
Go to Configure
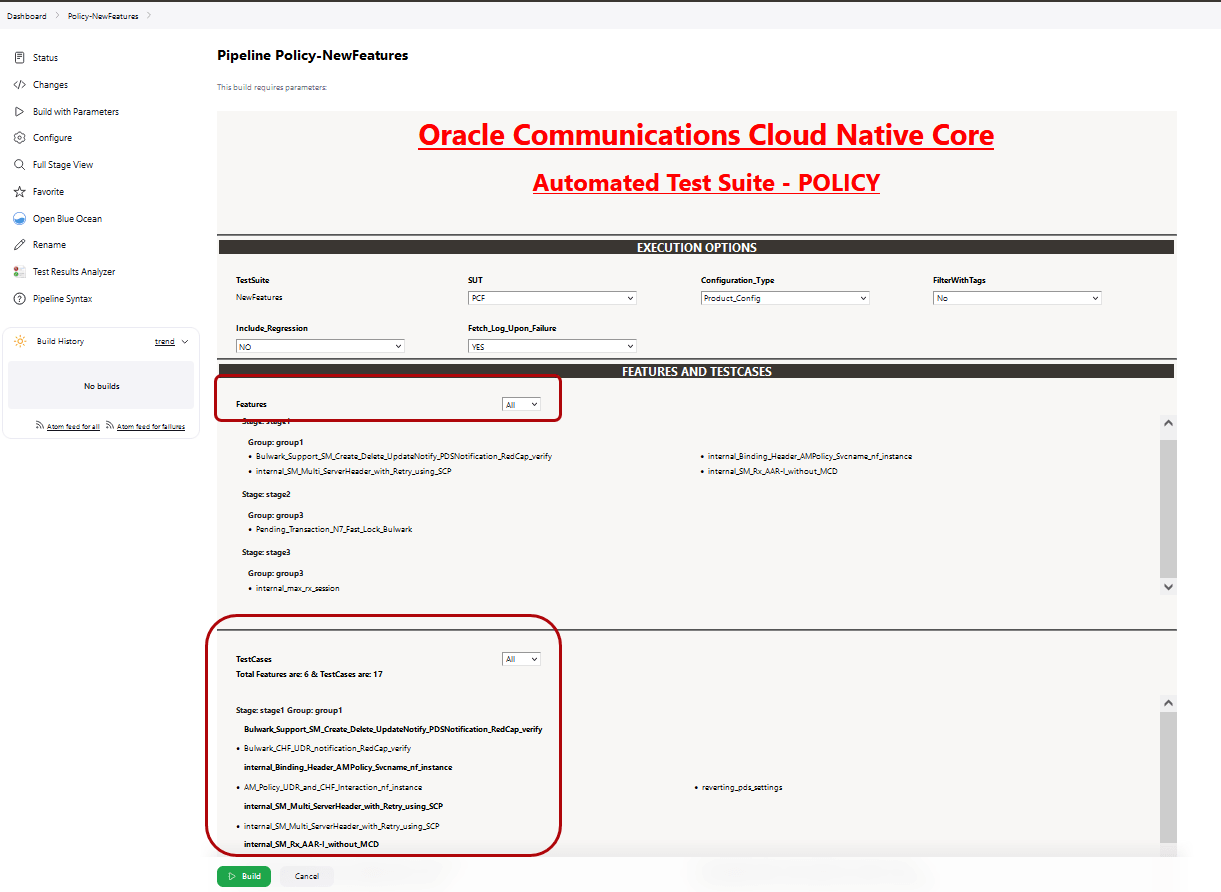tap(52, 138)
